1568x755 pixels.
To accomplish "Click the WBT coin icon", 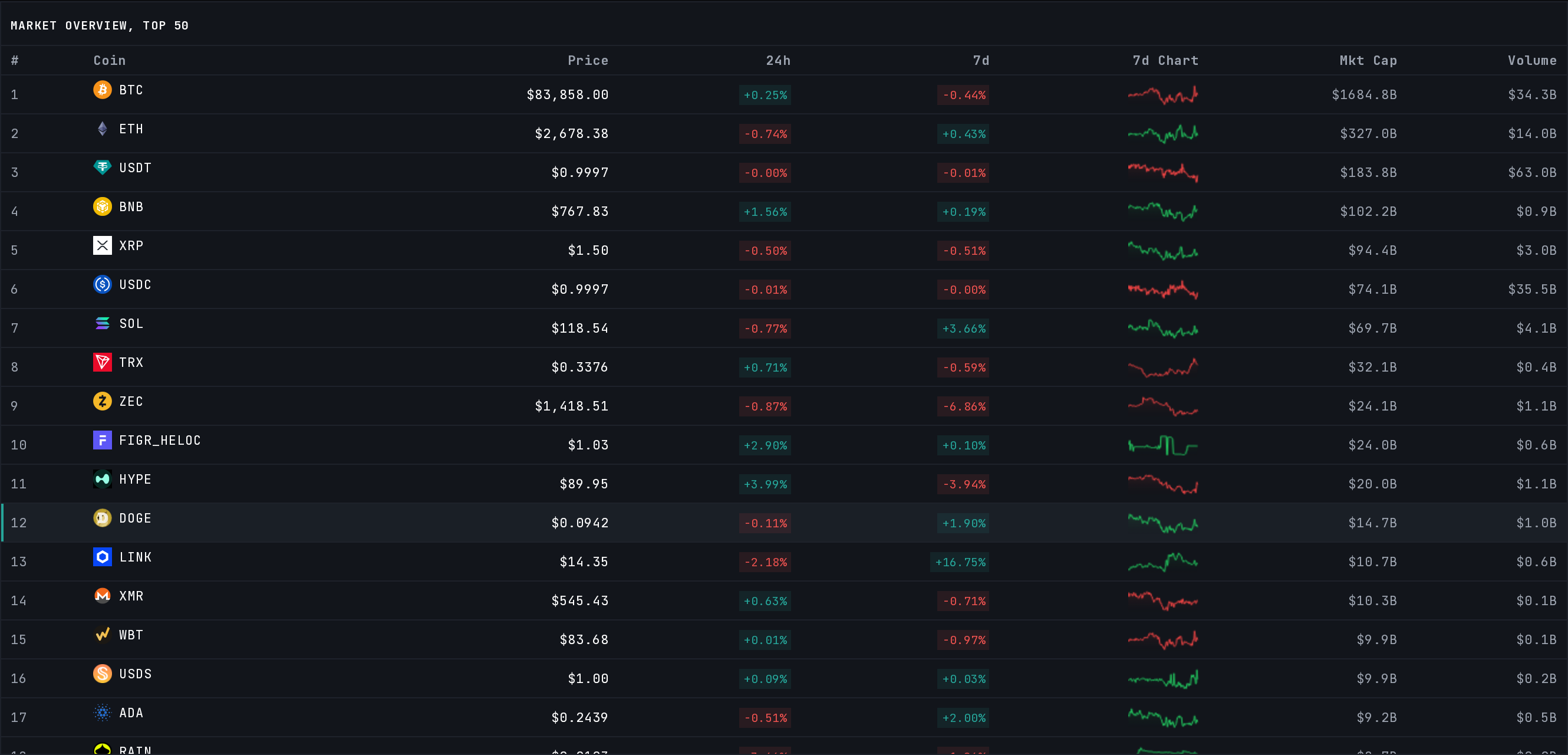I will pyautogui.click(x=102, y=635).
